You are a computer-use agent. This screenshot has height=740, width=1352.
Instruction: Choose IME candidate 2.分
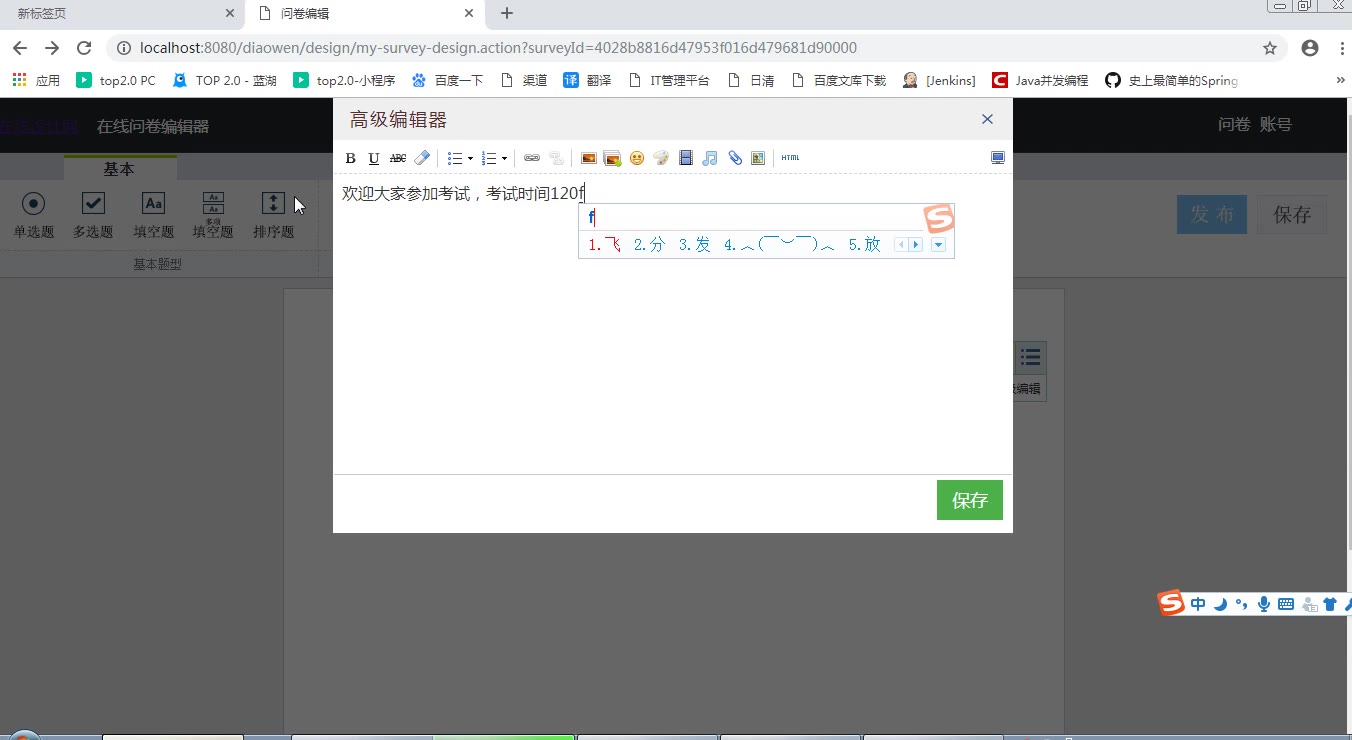650,244
